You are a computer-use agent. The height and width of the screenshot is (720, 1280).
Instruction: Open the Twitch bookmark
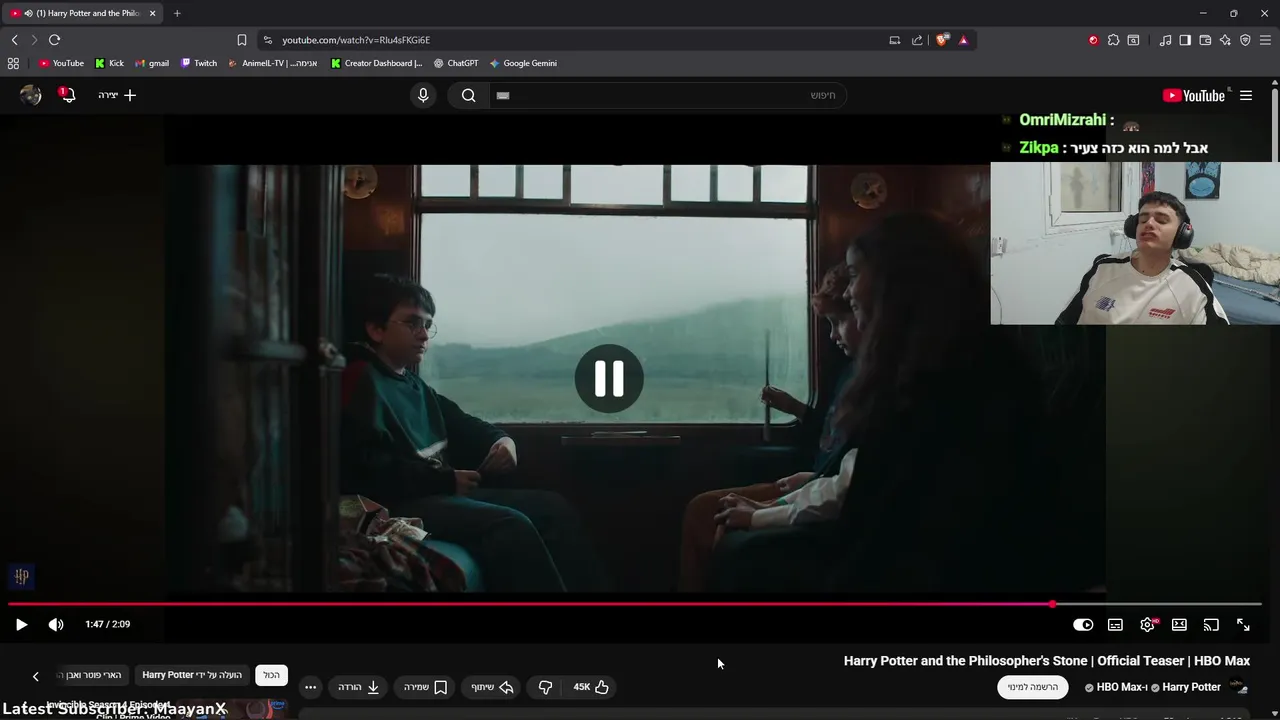point(199,63)
